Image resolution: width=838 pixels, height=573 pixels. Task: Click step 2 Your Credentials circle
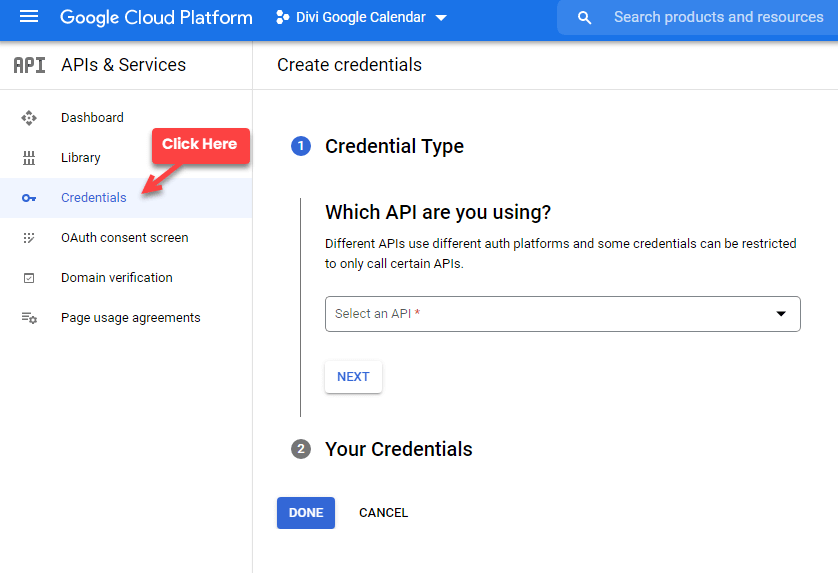point(301,449)
